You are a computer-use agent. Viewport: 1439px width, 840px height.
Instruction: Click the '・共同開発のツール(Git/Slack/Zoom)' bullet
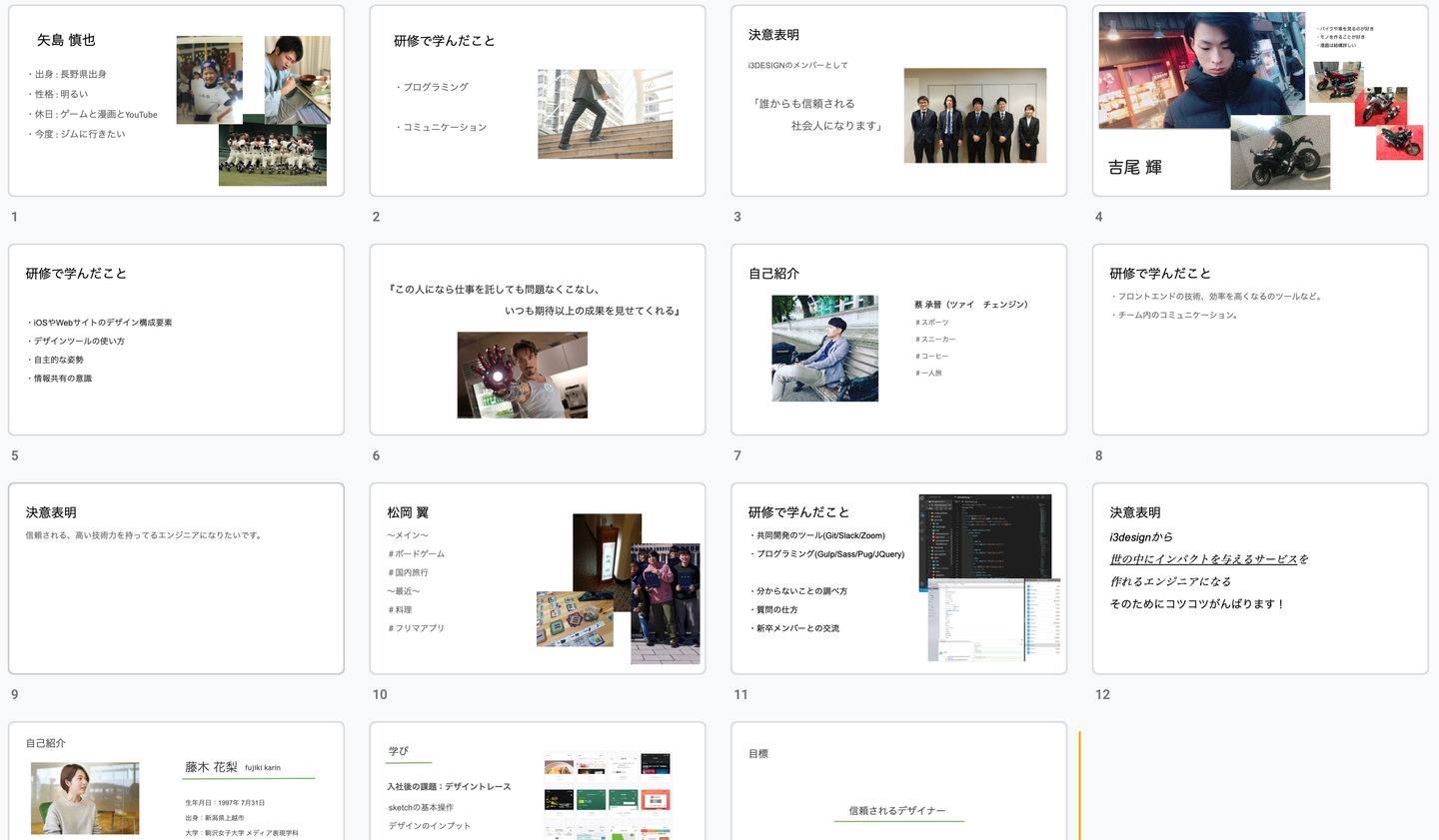pos(816,535)
